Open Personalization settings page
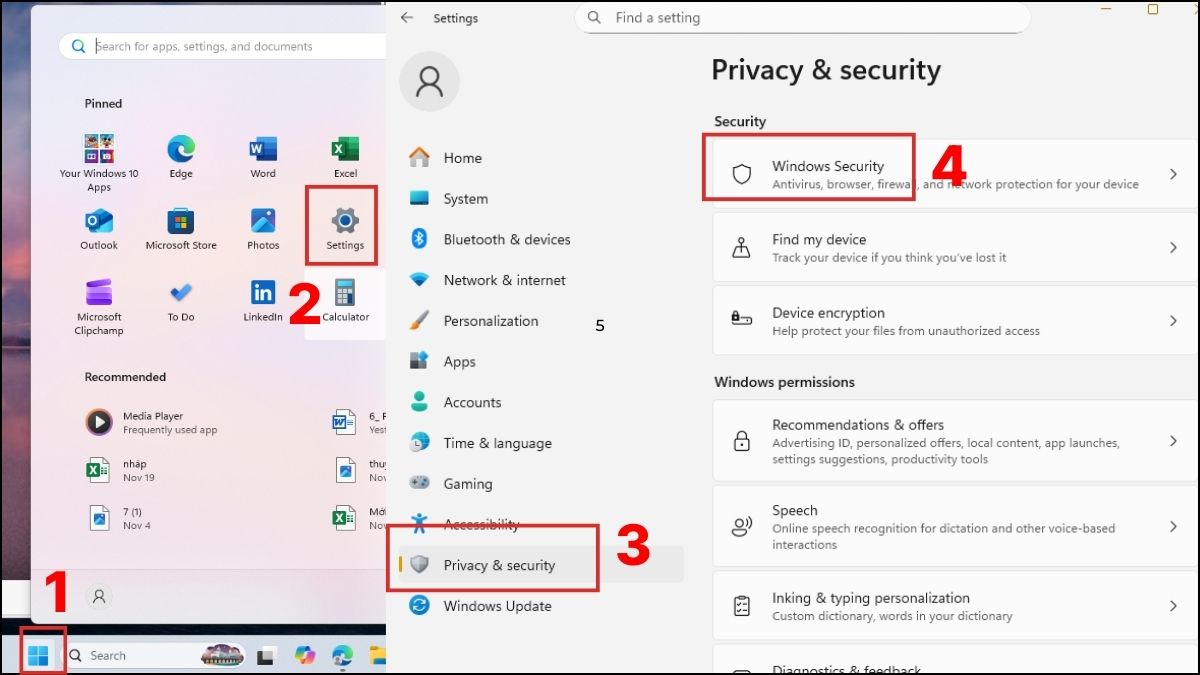The width and height of the screenshot is (1200, 675). 540,321
